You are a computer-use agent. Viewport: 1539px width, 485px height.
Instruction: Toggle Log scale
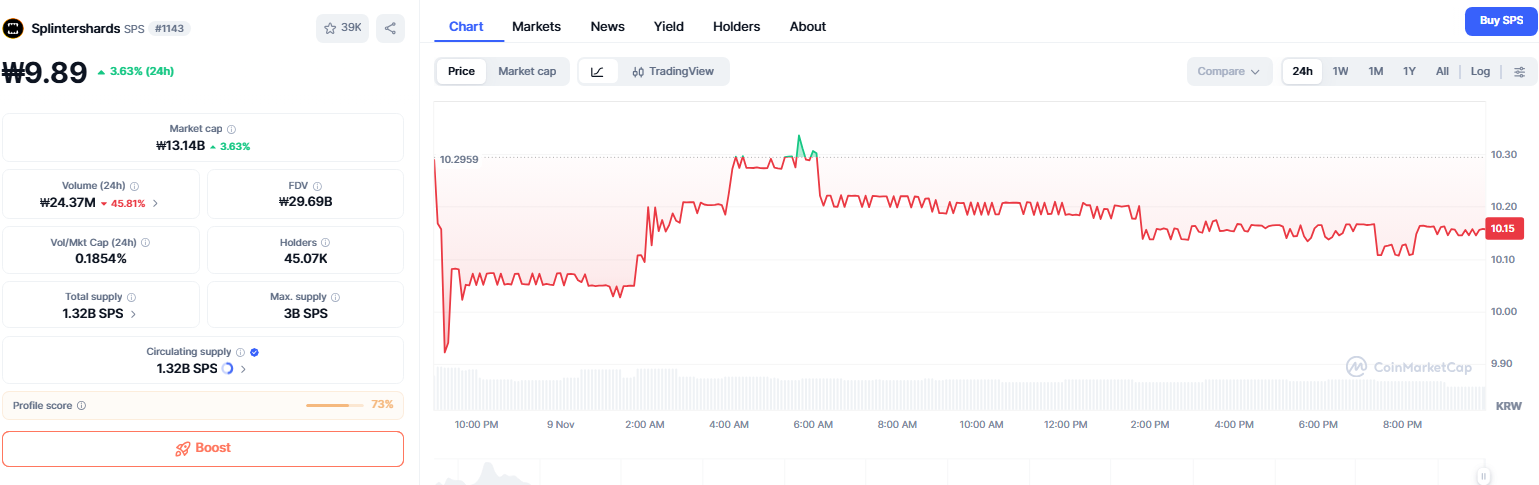[1480, 71]
